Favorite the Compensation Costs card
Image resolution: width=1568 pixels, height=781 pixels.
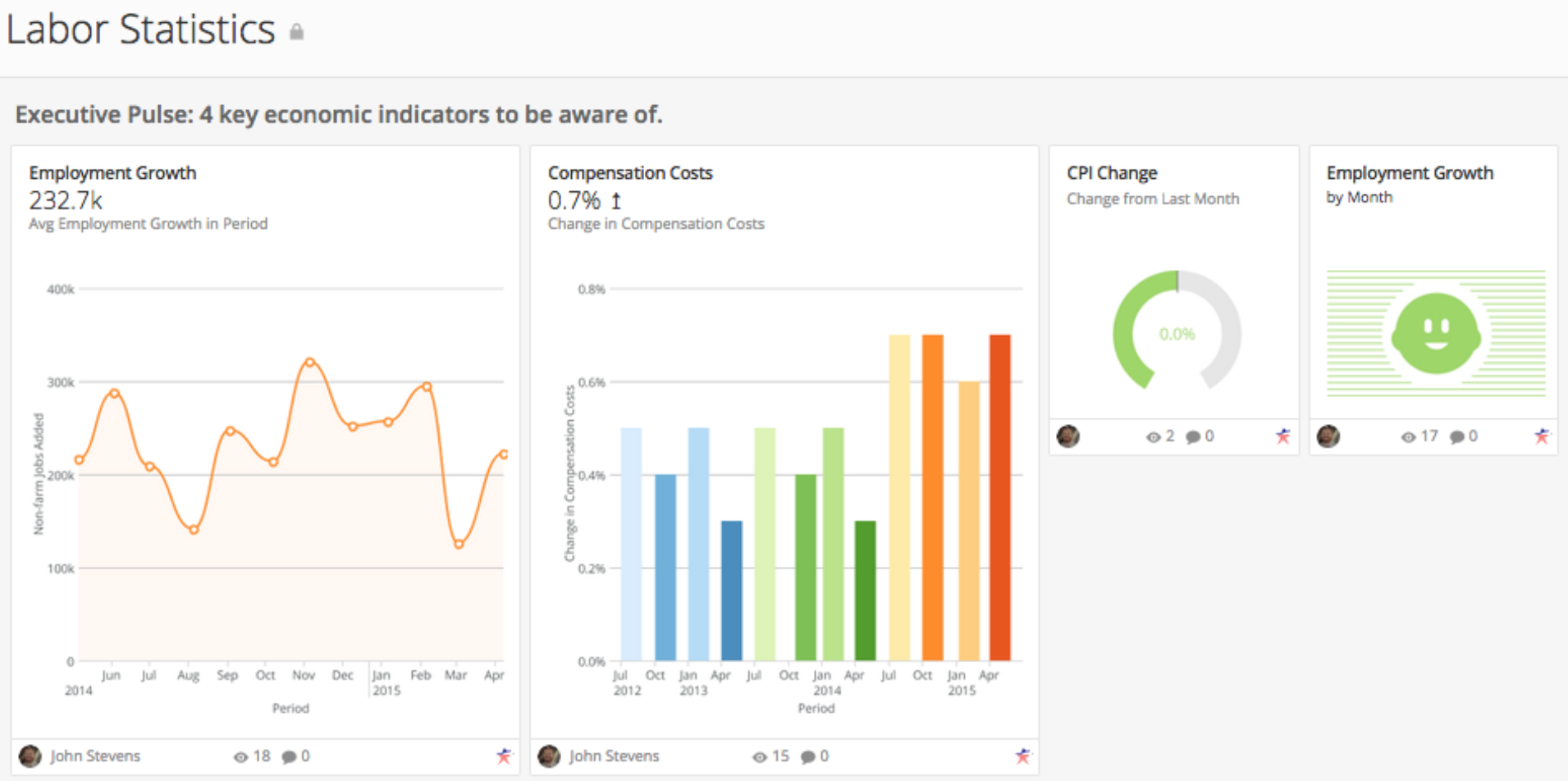click(1022, 756)
